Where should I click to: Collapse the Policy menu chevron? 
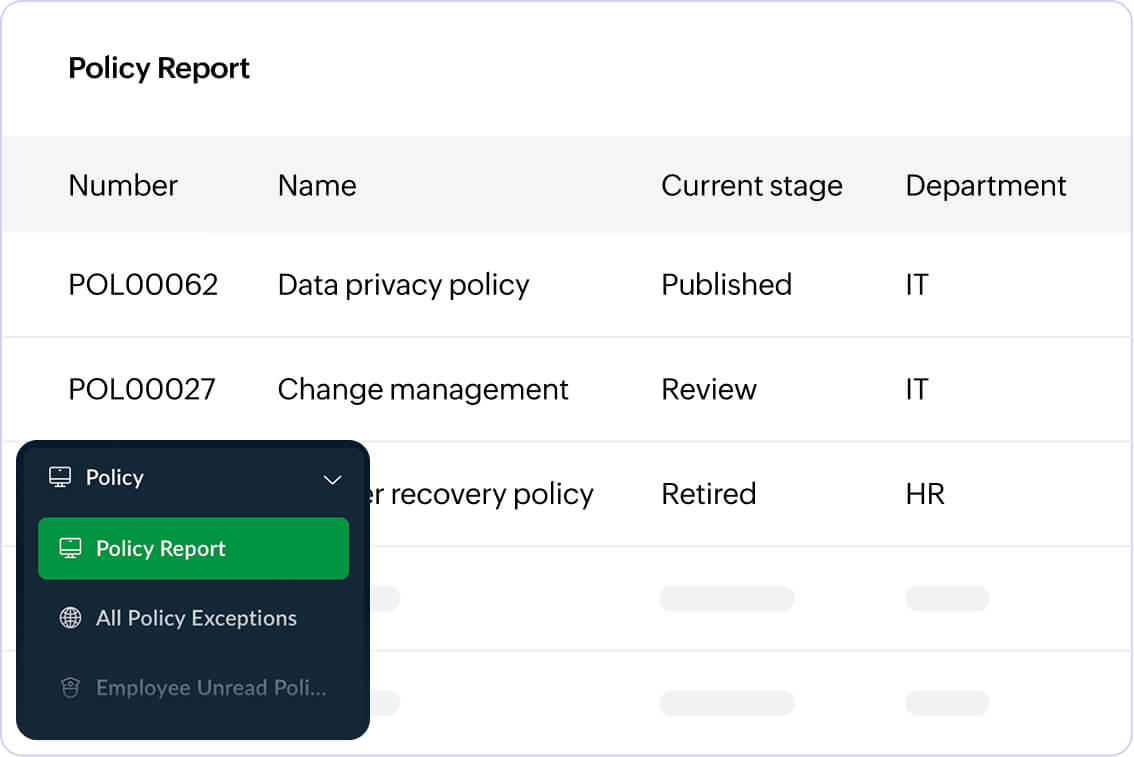pyautogui.click(x=333, y=480)
